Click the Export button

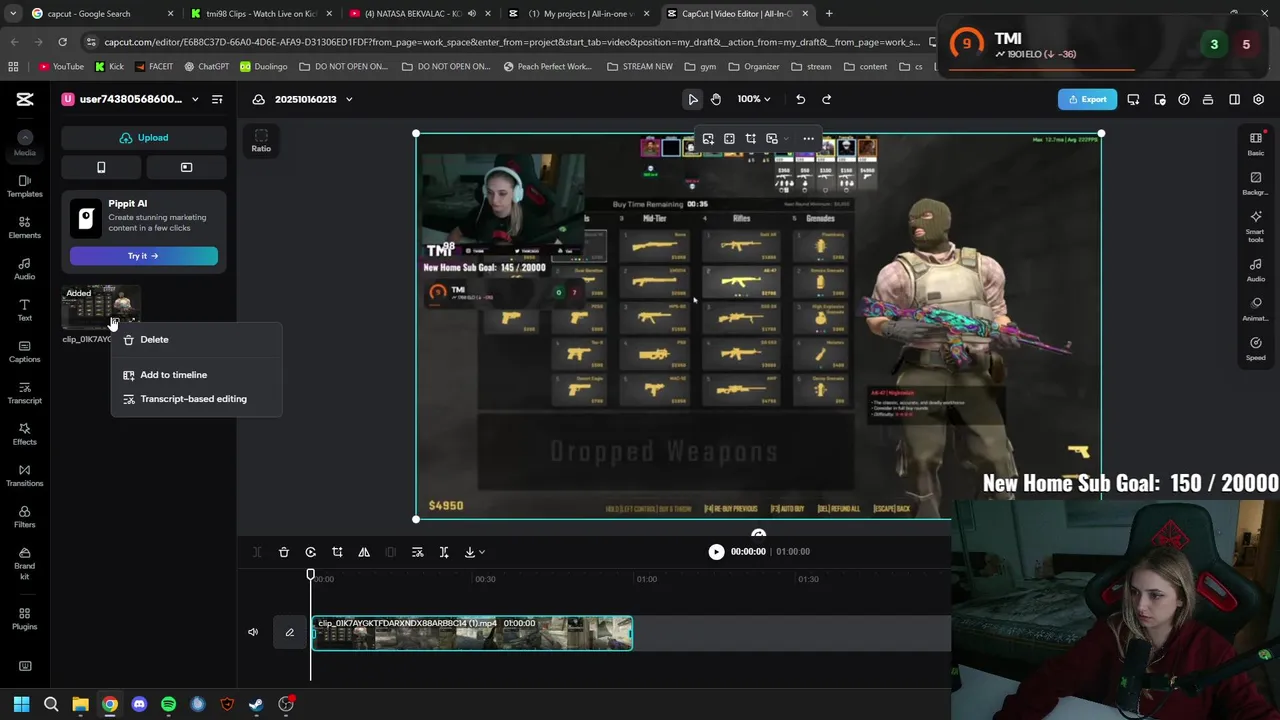coord(1087,99)
